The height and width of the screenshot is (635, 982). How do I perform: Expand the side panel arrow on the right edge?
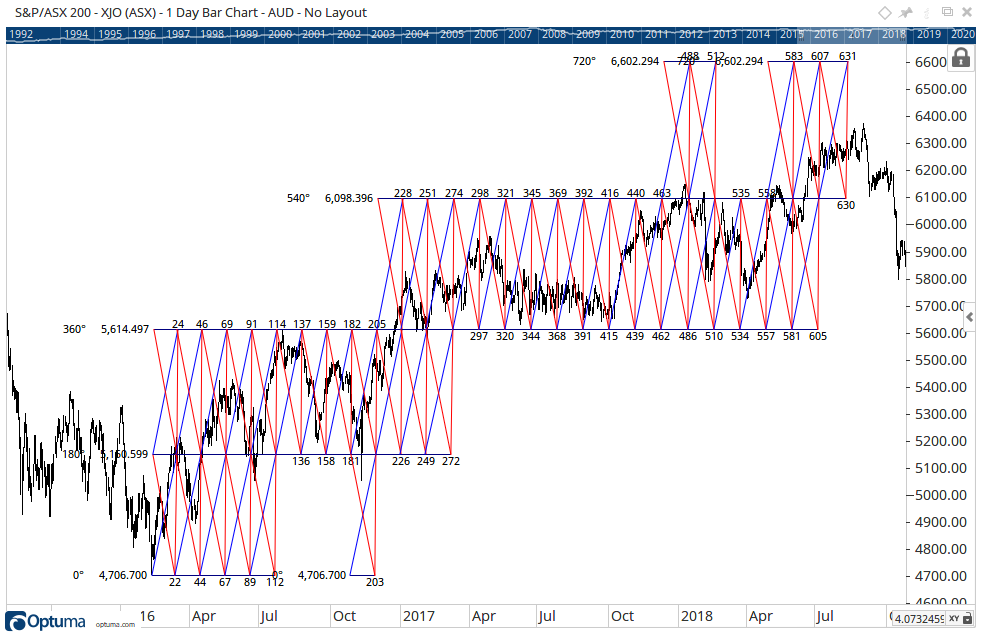969,318
